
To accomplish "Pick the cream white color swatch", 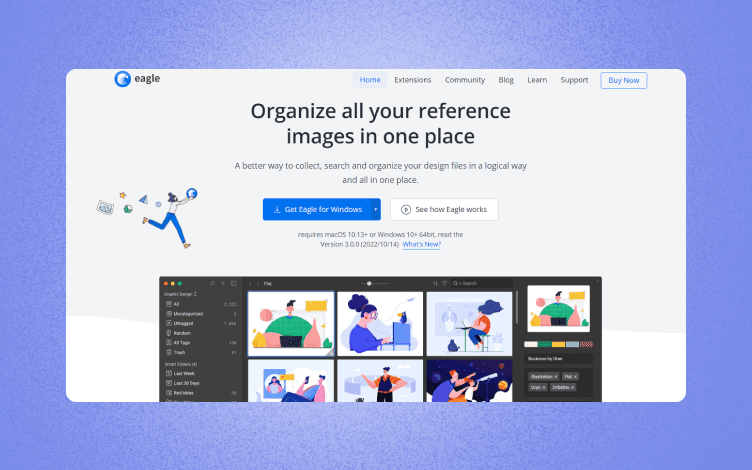I will 531,344.
